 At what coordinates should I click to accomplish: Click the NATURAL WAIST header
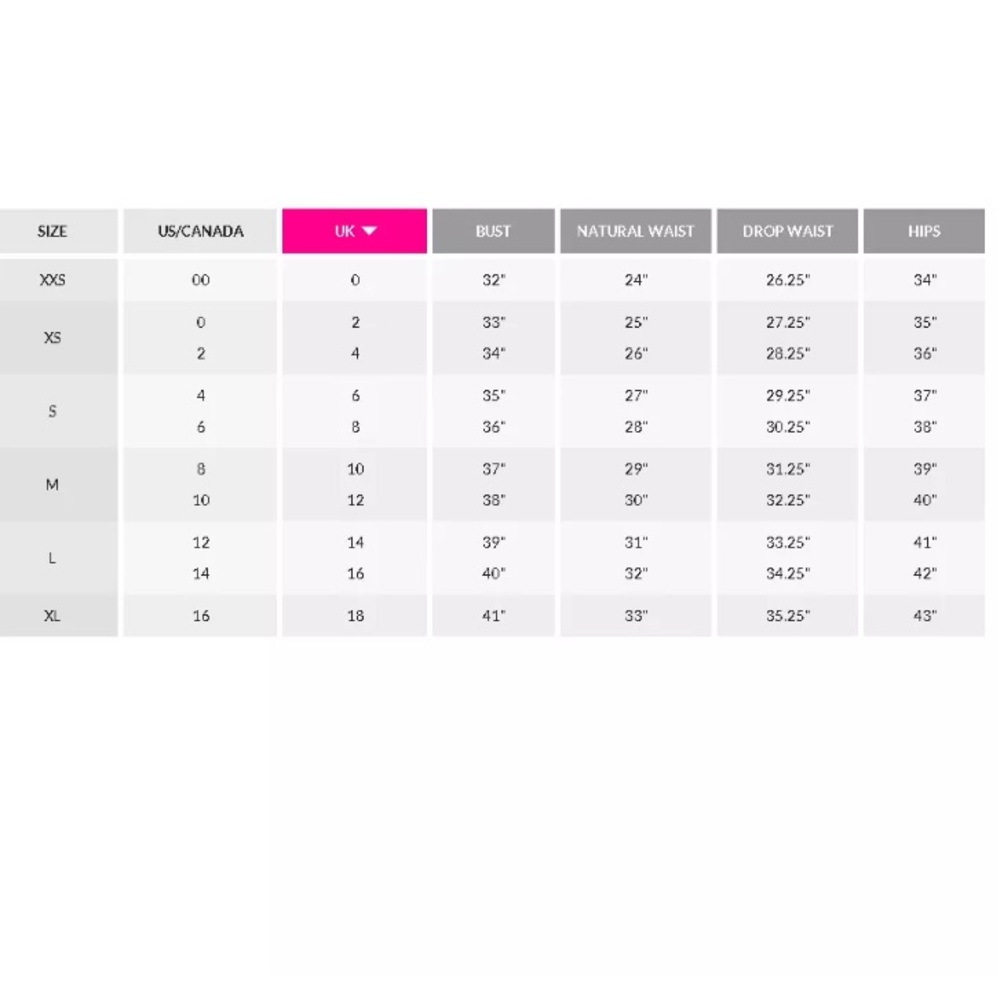pos(636,231)
